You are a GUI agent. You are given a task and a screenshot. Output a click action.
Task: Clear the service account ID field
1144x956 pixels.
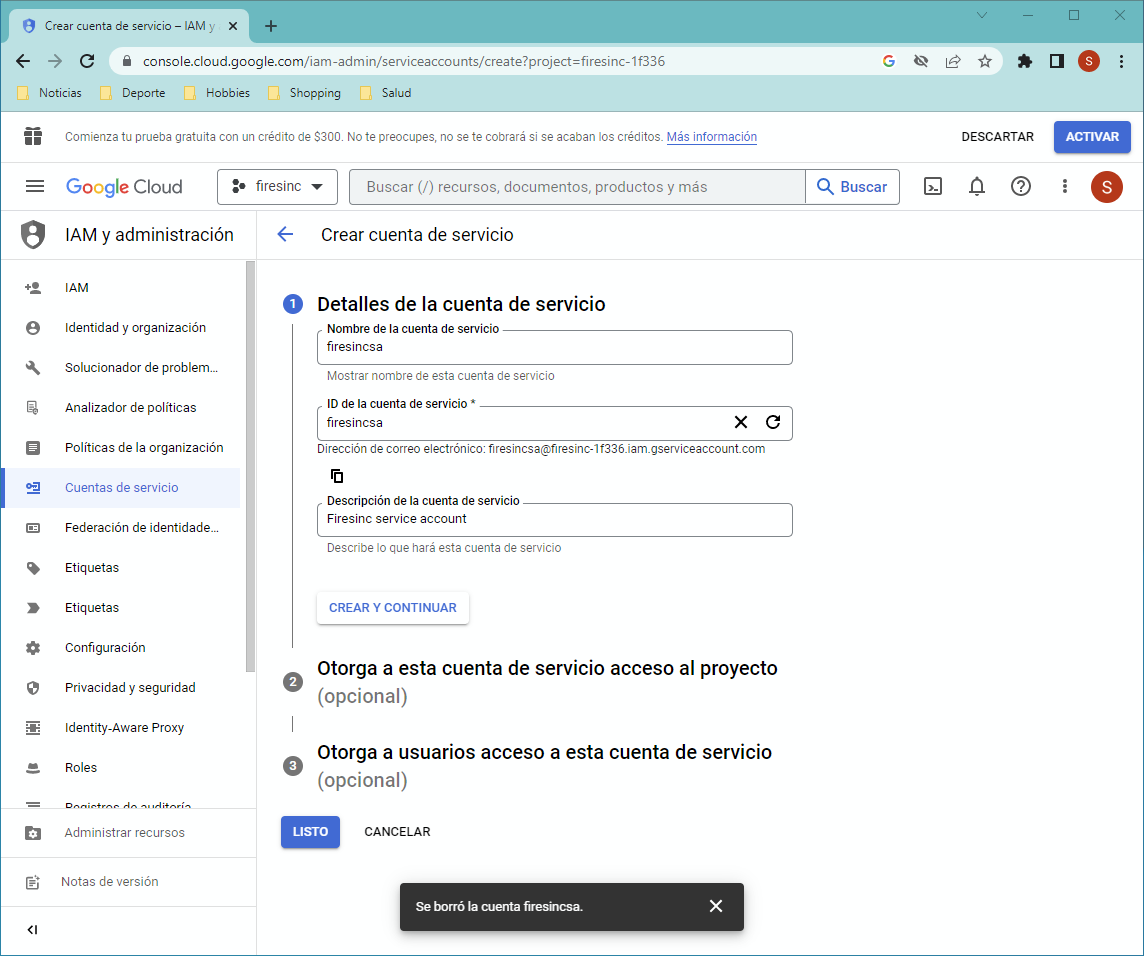pos(741,423)
